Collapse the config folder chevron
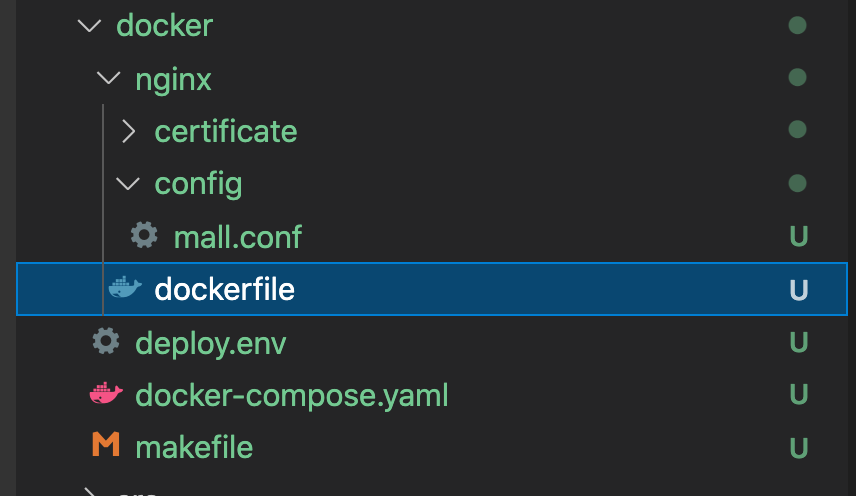This screenshot has width=856, height=496. [128, 184]
